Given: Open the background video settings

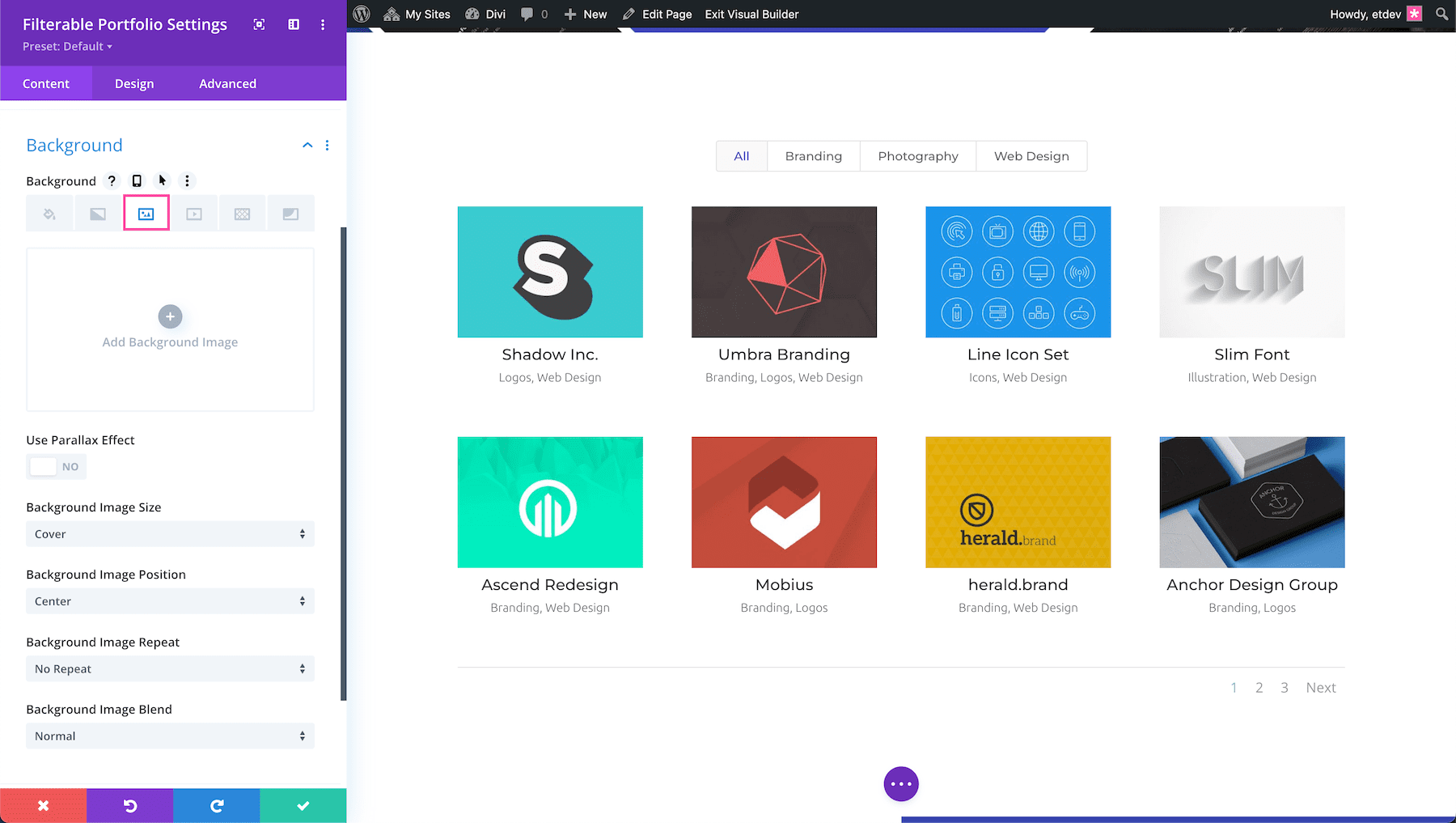Looking at the screenshot, I should [194, 213].
